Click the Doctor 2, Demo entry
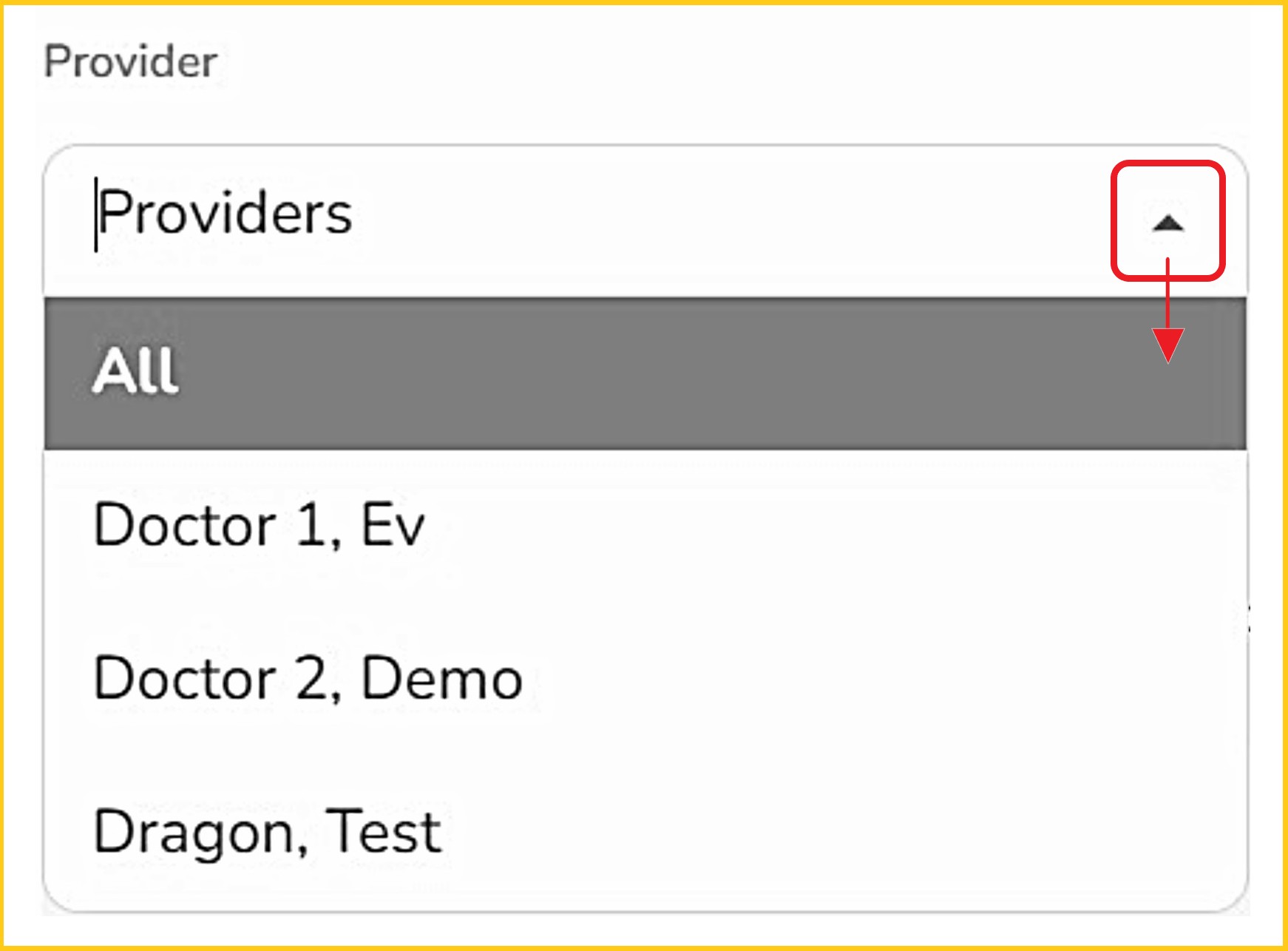 point(308,679)
